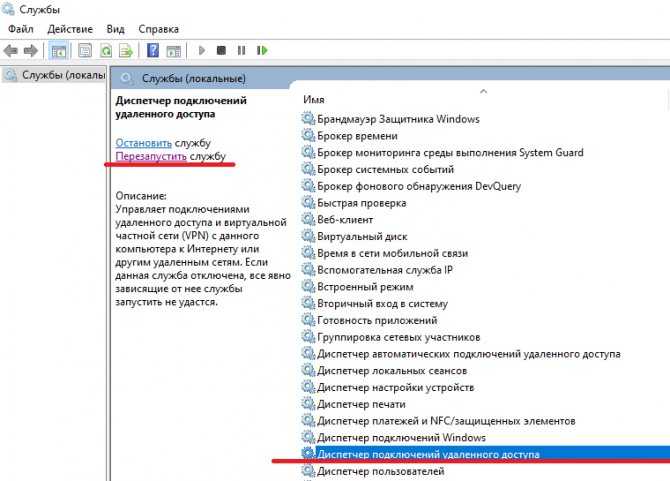Select Встроенный режим service name

tap(365, 287)
